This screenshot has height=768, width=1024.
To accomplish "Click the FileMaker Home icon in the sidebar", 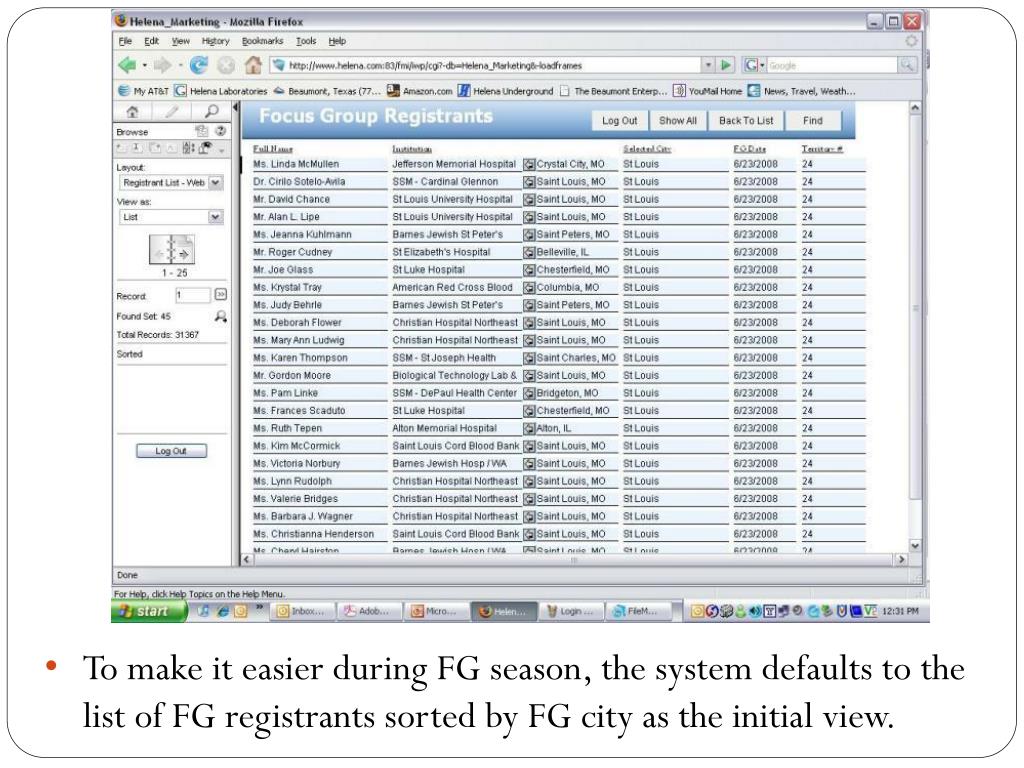I will point(132,112).
